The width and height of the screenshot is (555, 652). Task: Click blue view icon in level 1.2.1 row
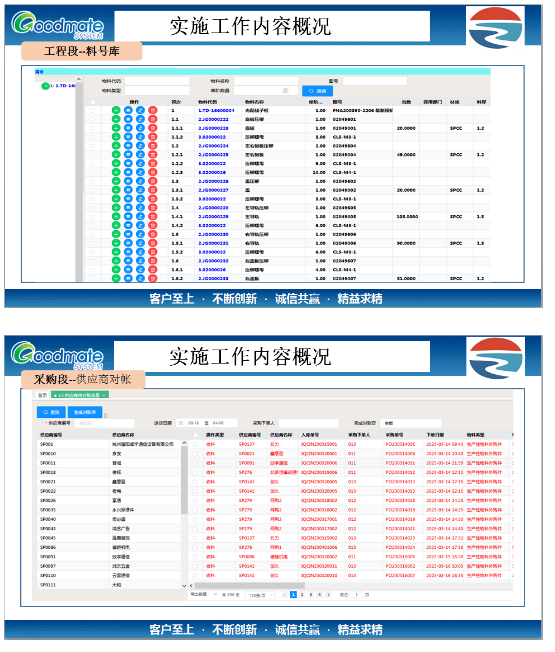pos(128,155)
